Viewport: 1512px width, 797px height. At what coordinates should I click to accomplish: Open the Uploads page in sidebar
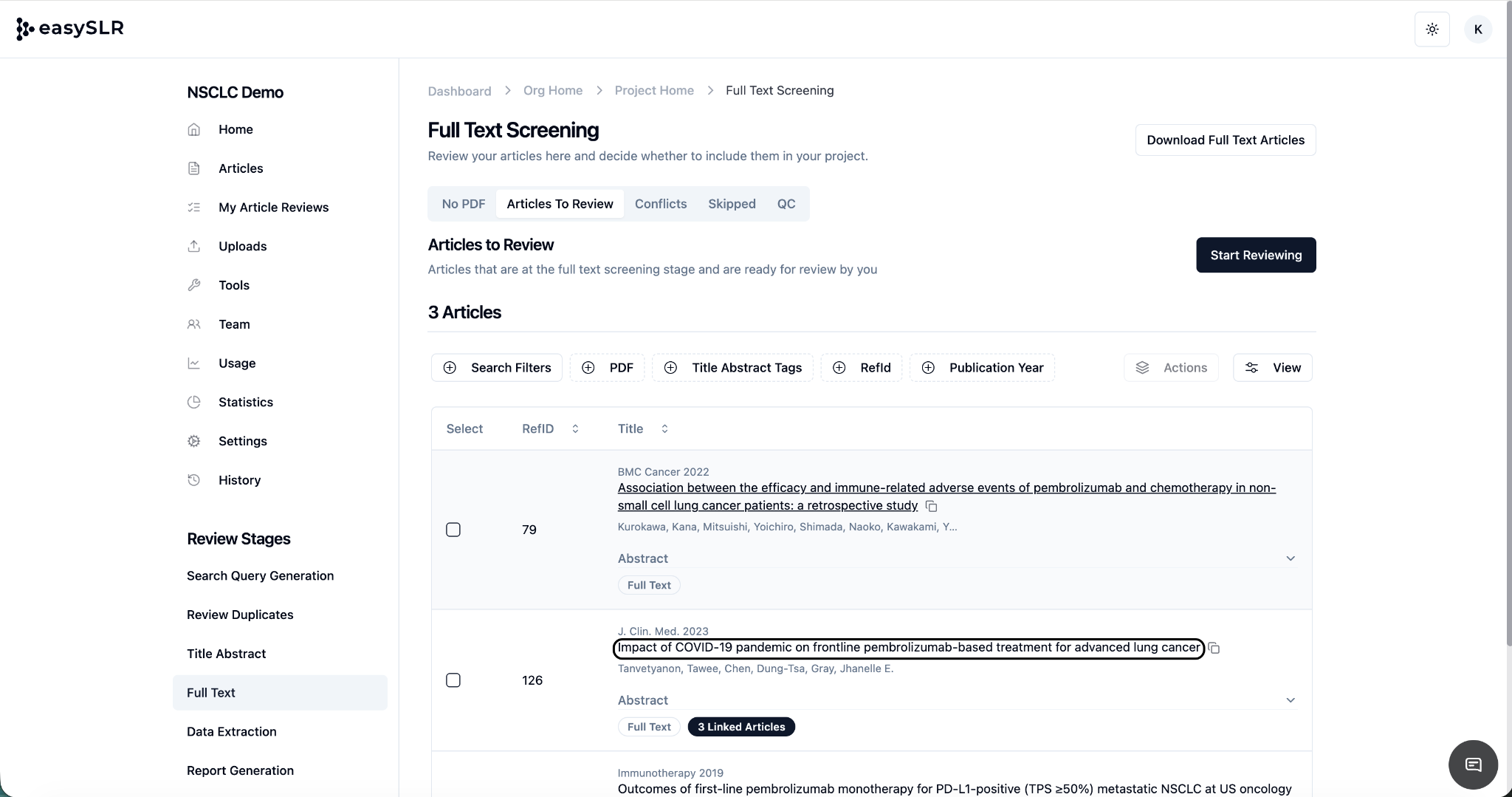(x=242, y=246)
